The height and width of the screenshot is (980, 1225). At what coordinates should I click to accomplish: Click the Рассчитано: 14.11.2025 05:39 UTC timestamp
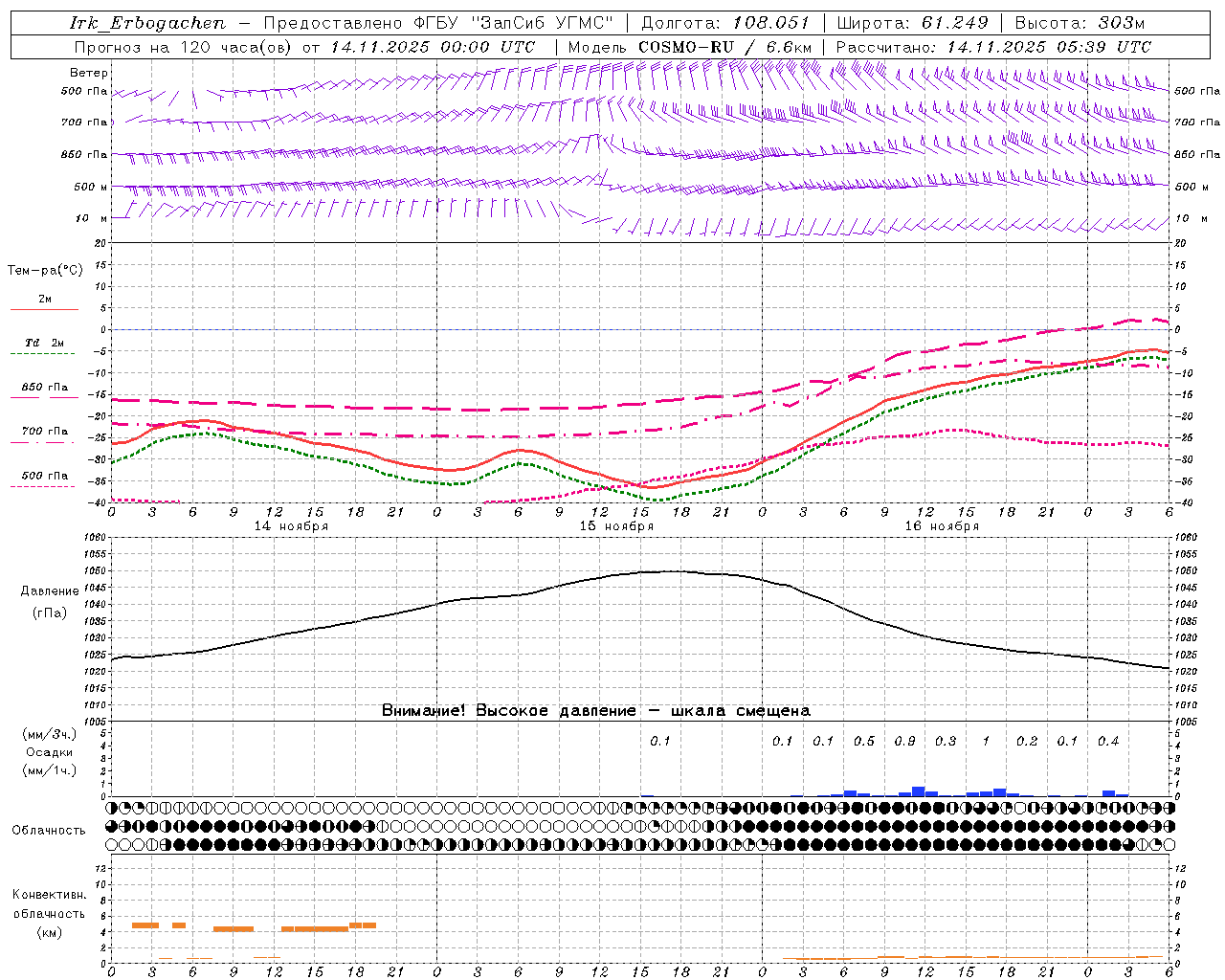993,47
